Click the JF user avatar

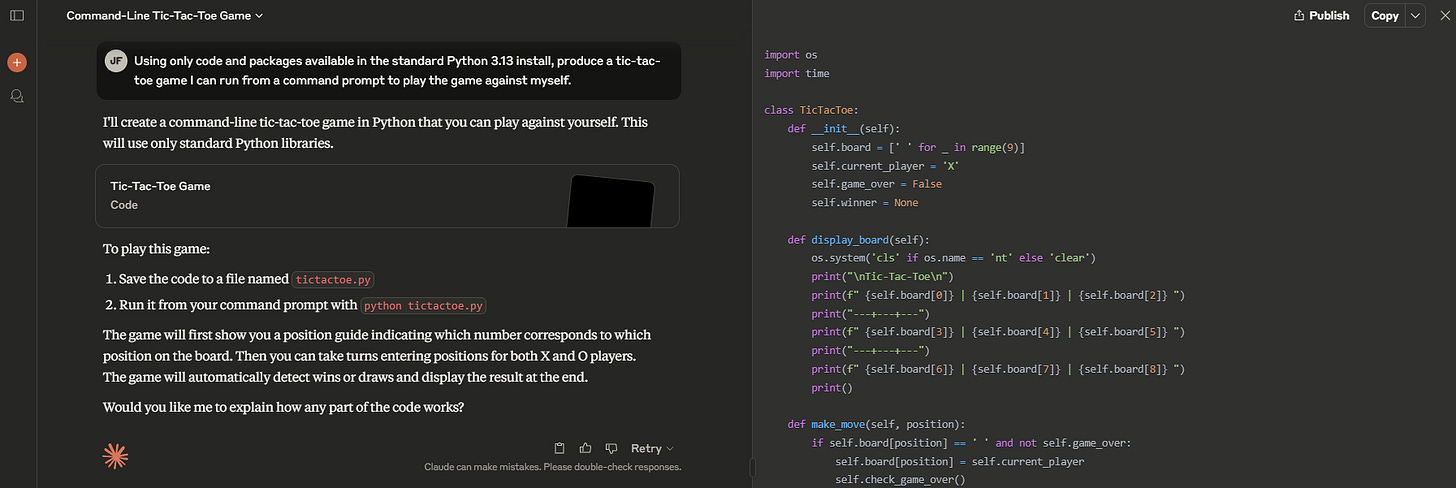coord(116,60)
